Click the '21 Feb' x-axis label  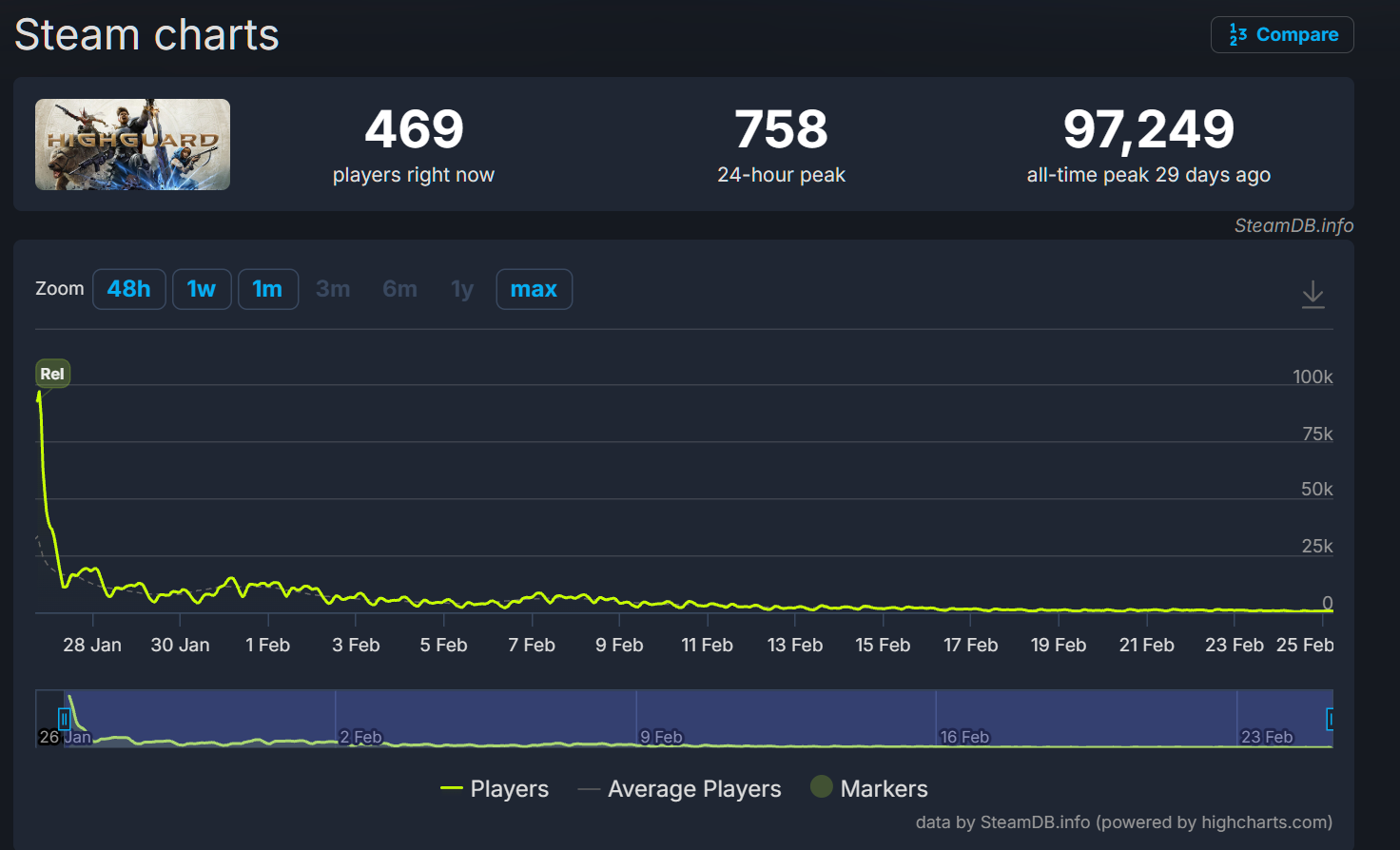(1147, 645)
